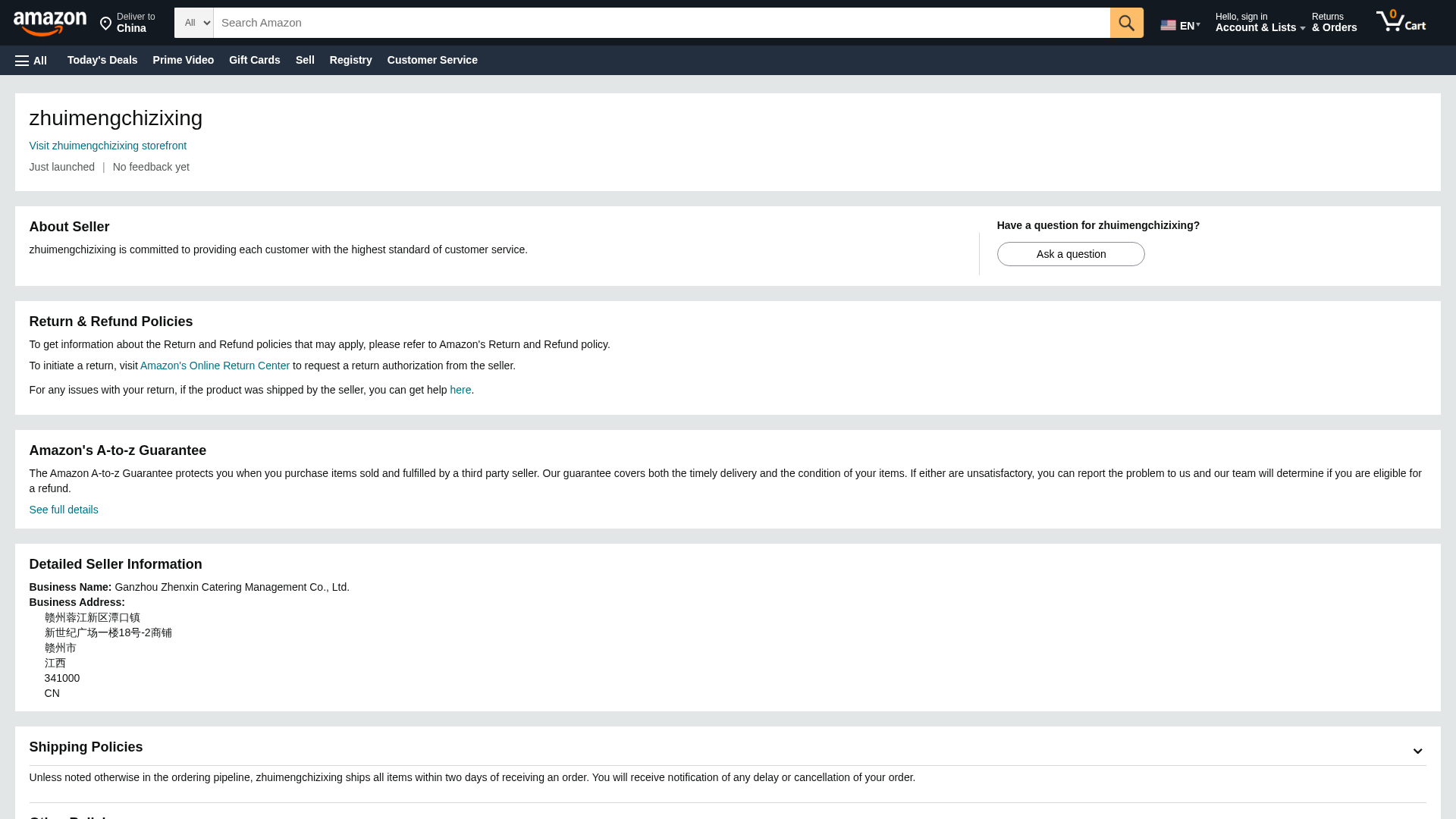The height and width of the screenshot is (819, 1456).
Task: Open Gift Cards page
Action: (x=255, y=60)
